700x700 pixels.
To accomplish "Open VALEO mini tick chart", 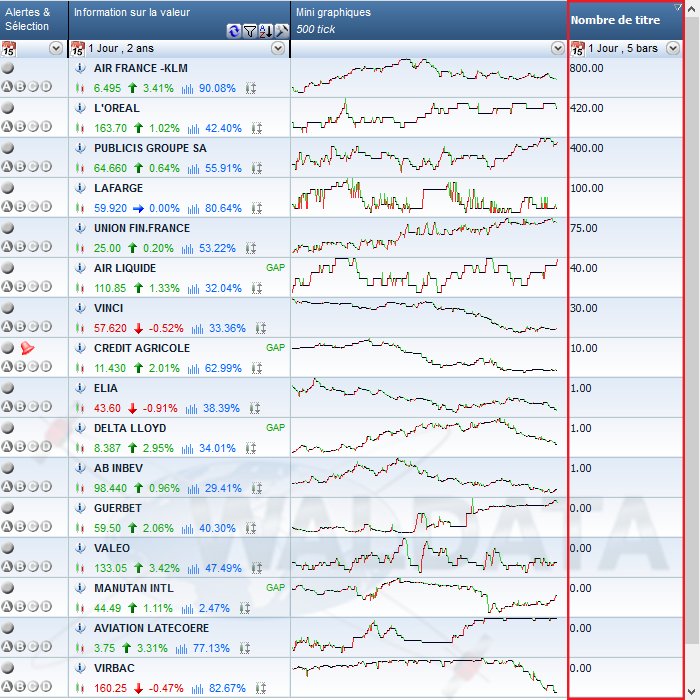I will coord(425,556).
